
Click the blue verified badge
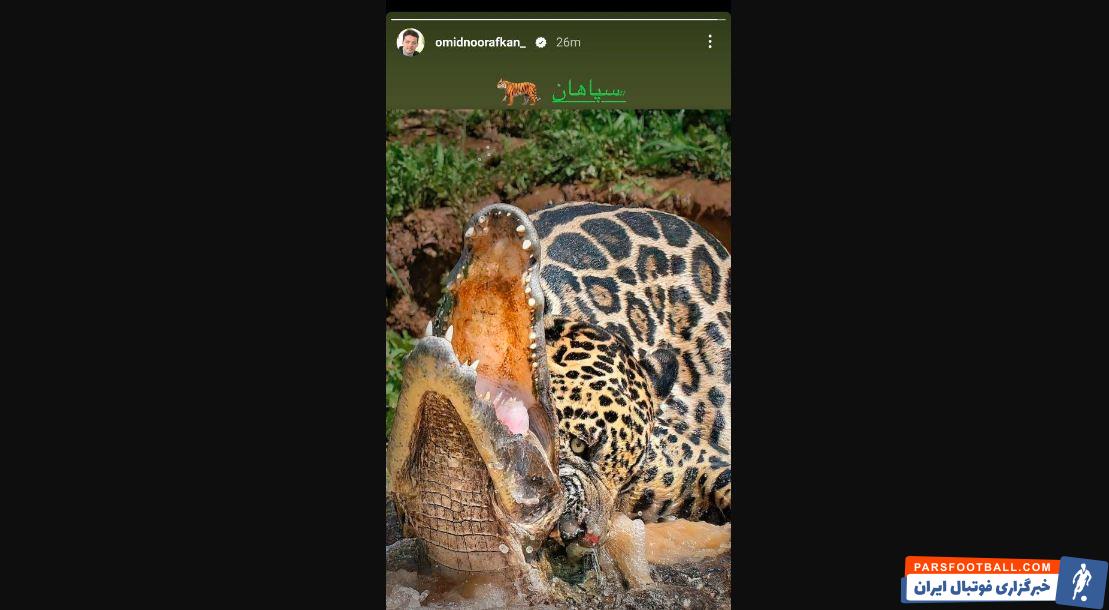[x=541, y=42]
